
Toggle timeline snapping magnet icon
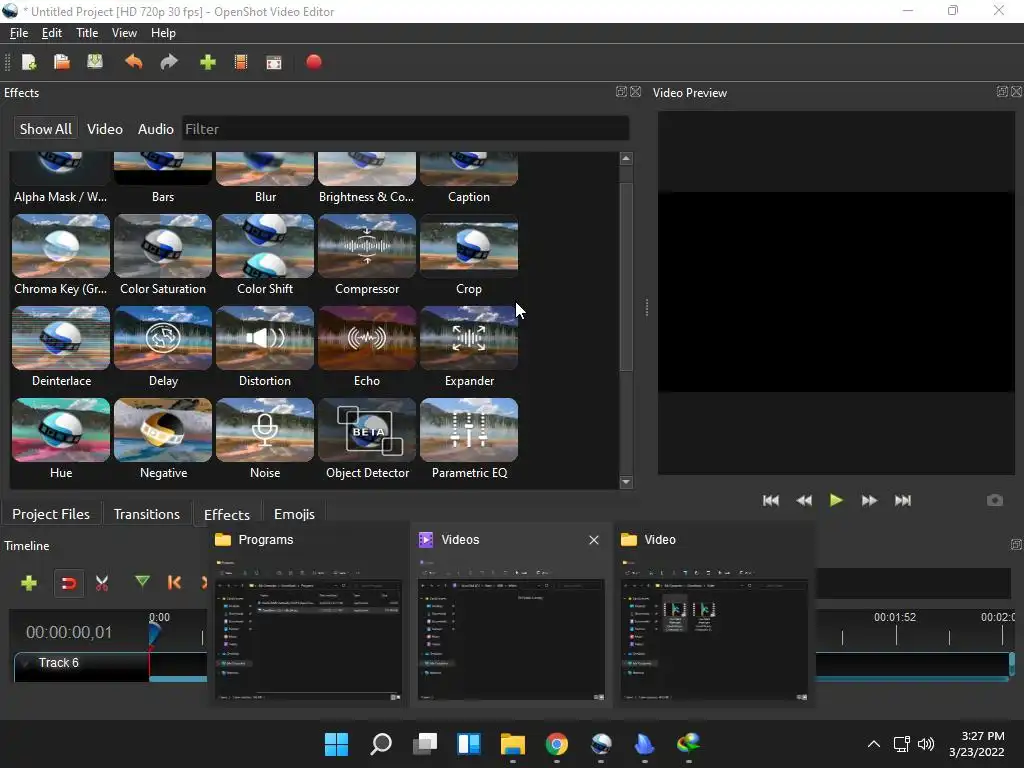[69, 583]
